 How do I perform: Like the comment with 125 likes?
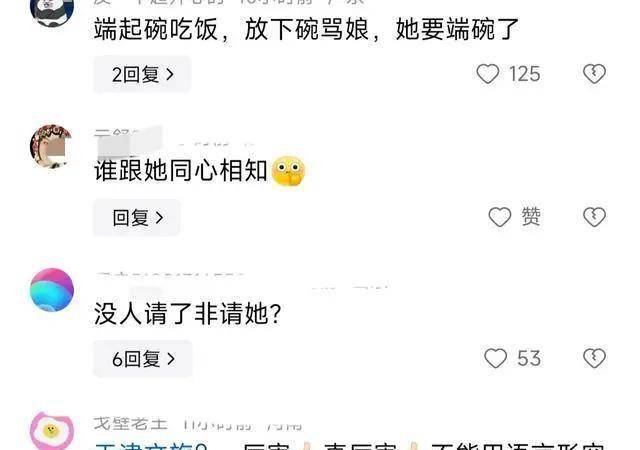coord(488,74)
